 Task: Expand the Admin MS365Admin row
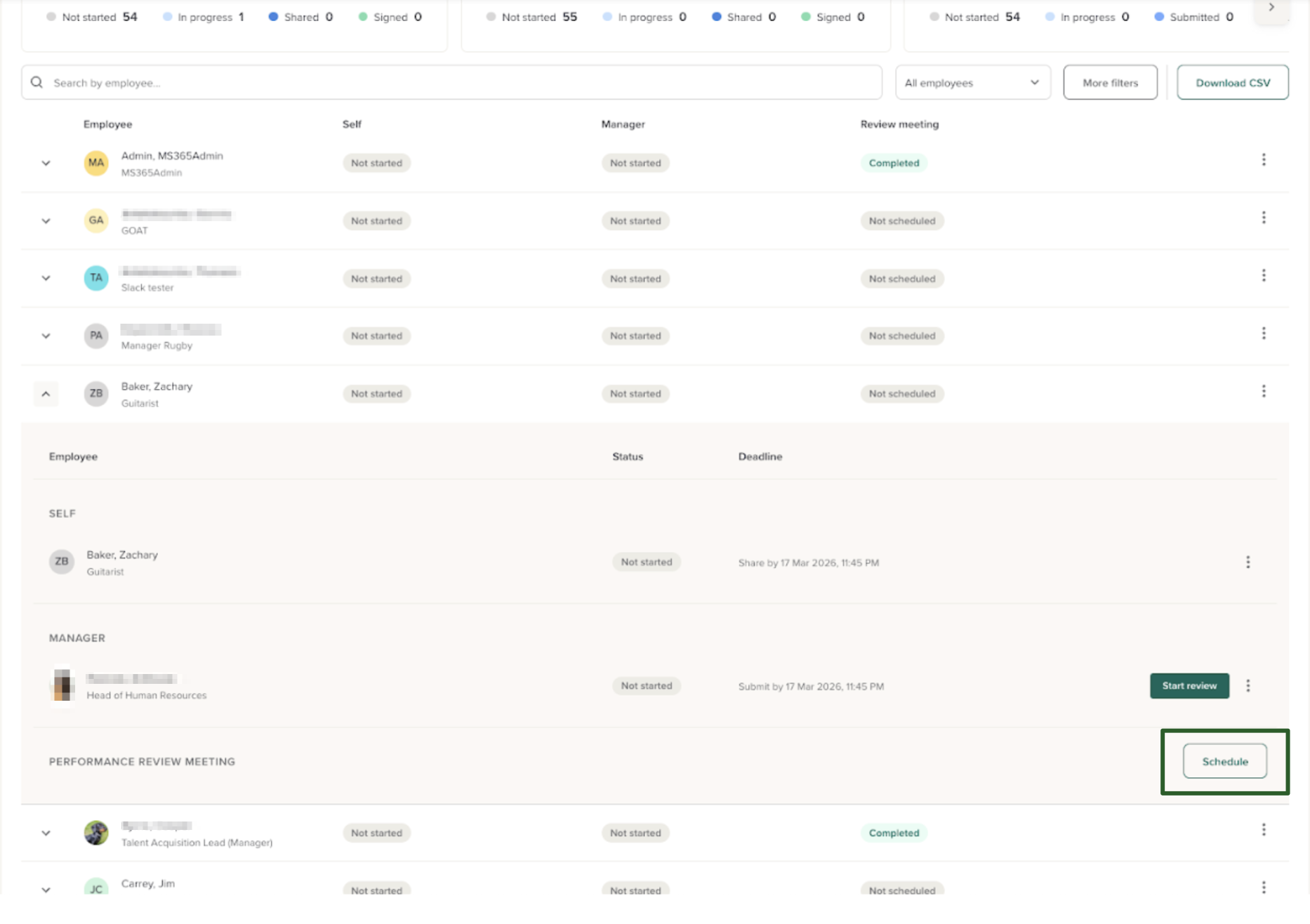(46, 163)
